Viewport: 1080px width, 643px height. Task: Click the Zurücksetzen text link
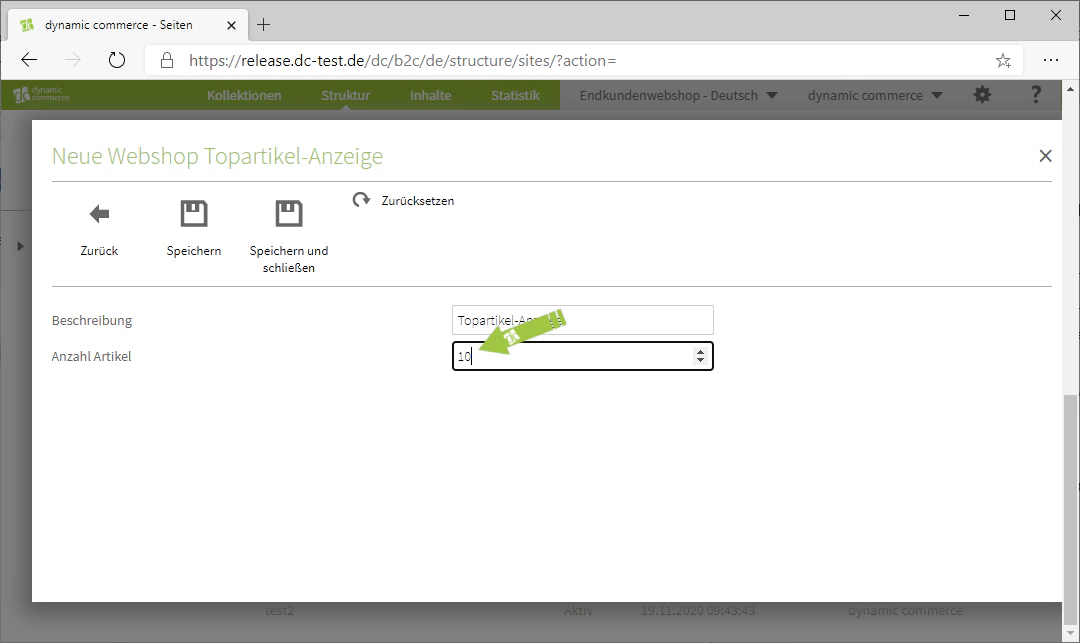417,201
